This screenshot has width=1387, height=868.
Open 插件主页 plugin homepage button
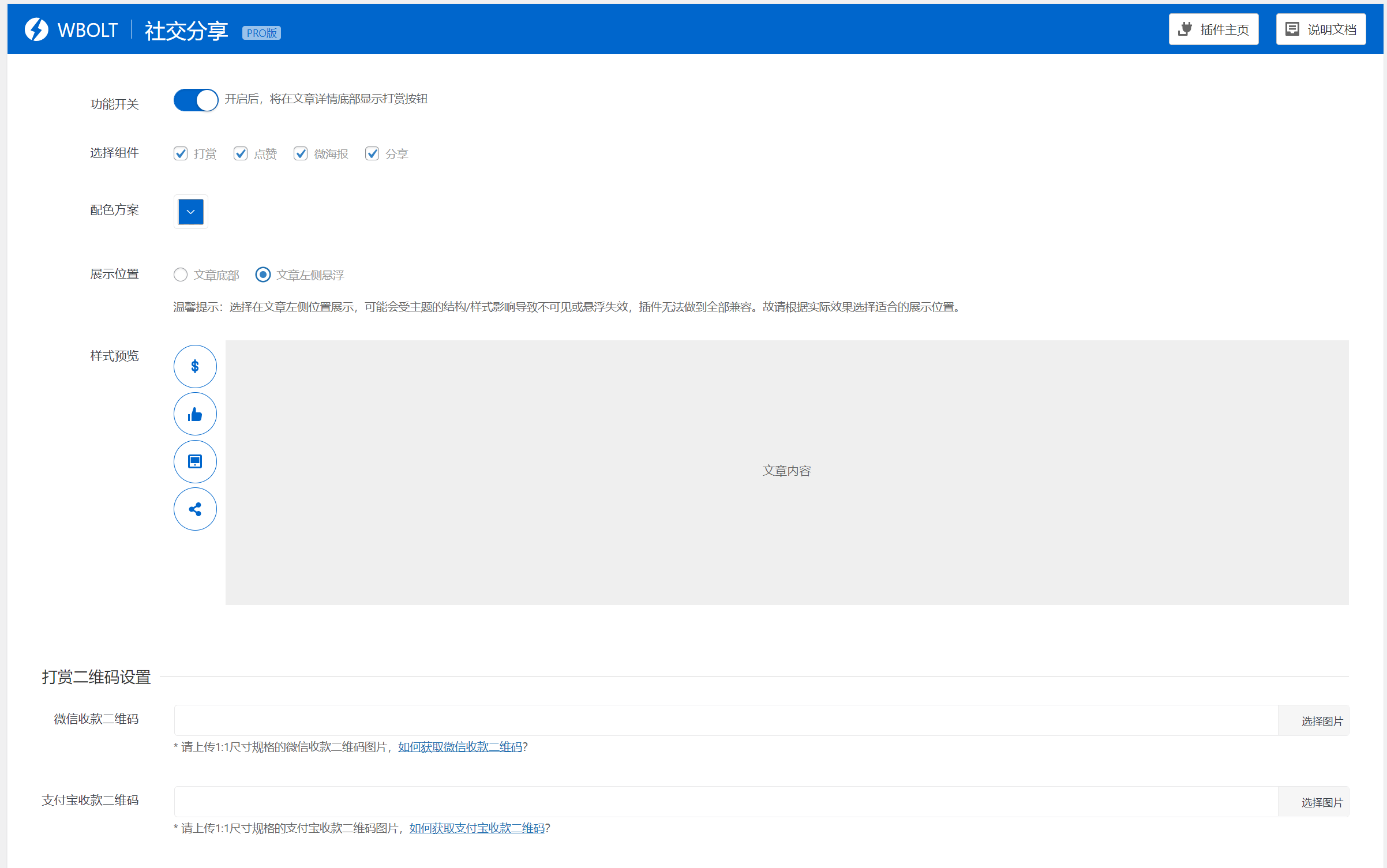click(1213, 29)
